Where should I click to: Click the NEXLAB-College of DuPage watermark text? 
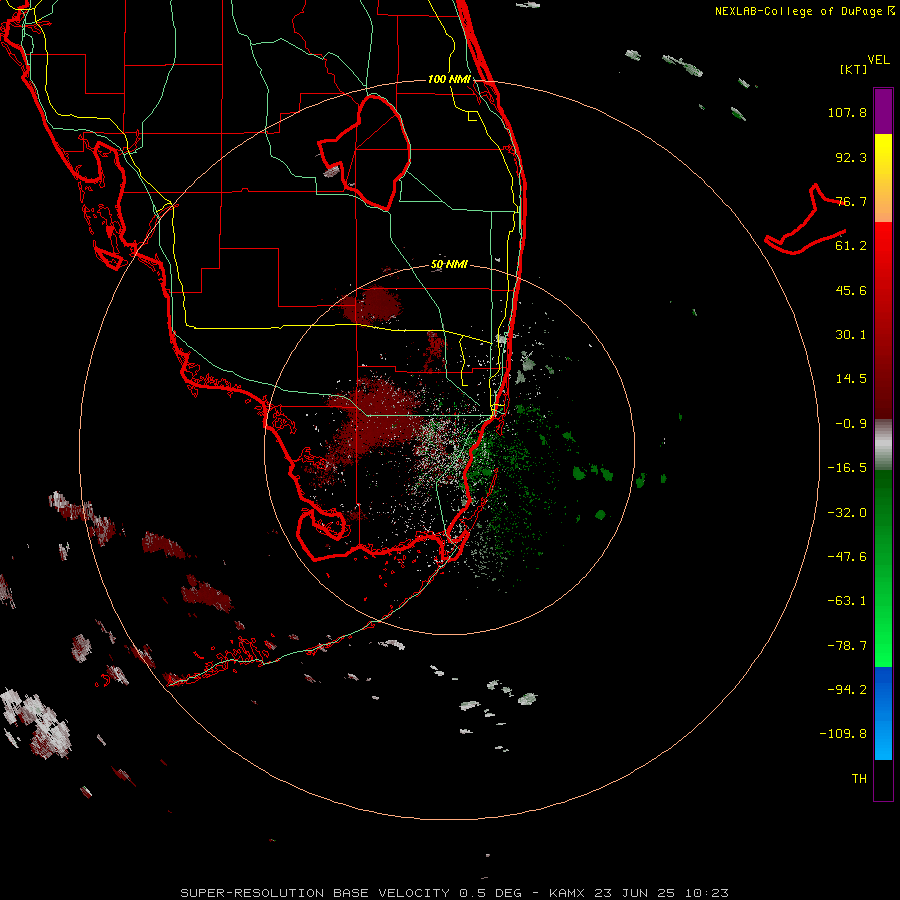click(x=805, y=11)
